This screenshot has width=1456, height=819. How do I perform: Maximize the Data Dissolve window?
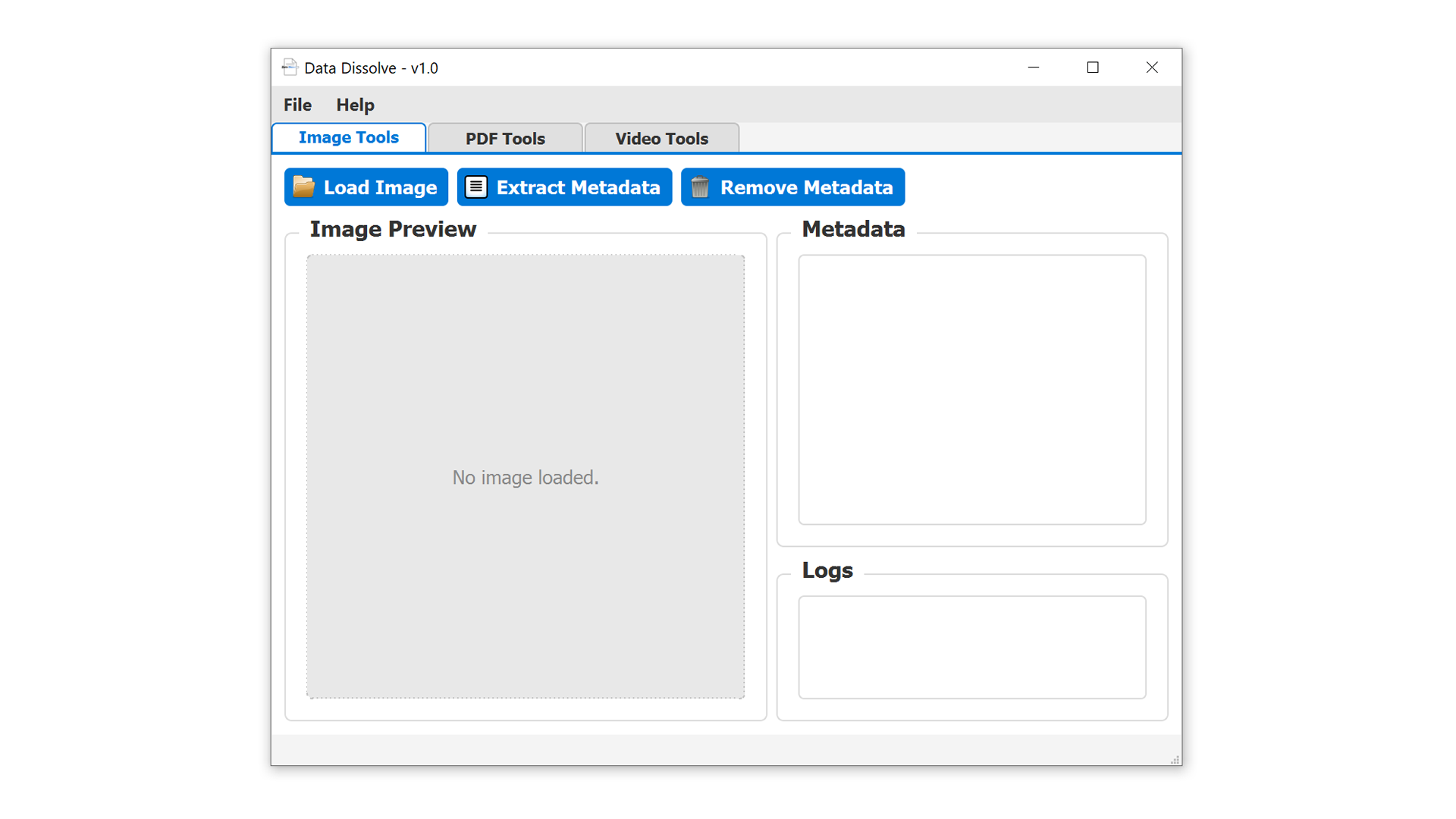tap(1093, 67)
